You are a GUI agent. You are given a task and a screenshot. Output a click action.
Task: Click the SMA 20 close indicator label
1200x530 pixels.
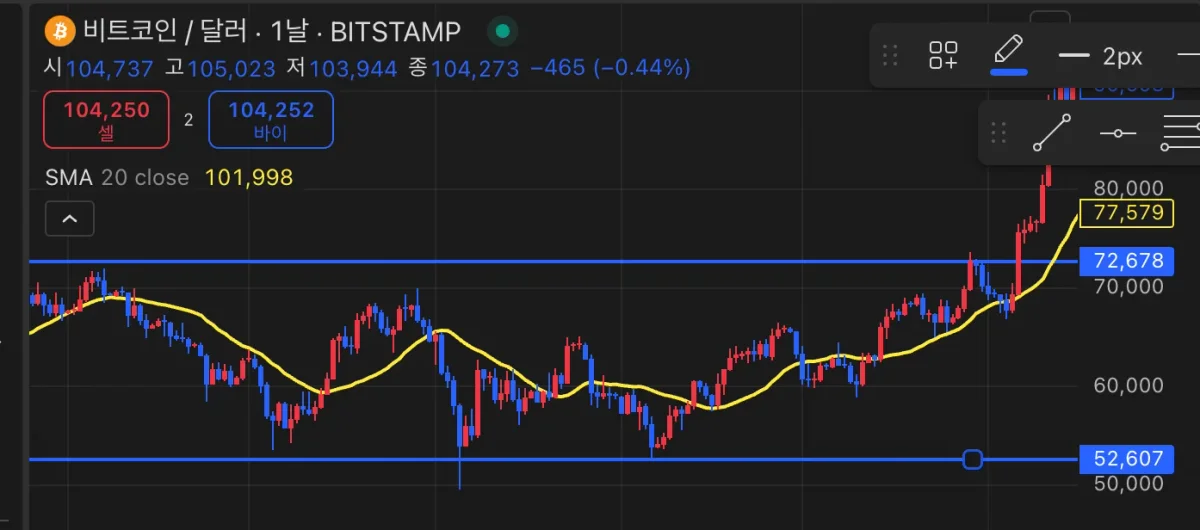117,178
